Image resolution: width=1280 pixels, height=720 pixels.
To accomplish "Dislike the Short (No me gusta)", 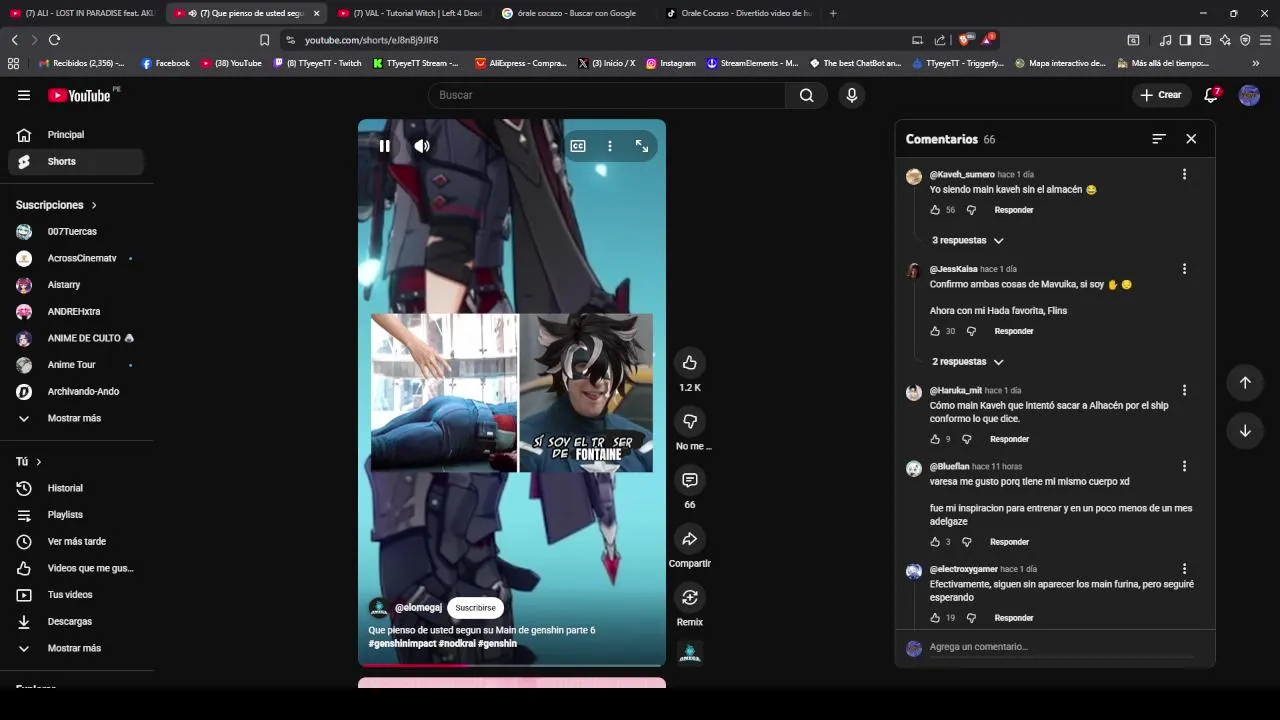I will tap(689, 421).
